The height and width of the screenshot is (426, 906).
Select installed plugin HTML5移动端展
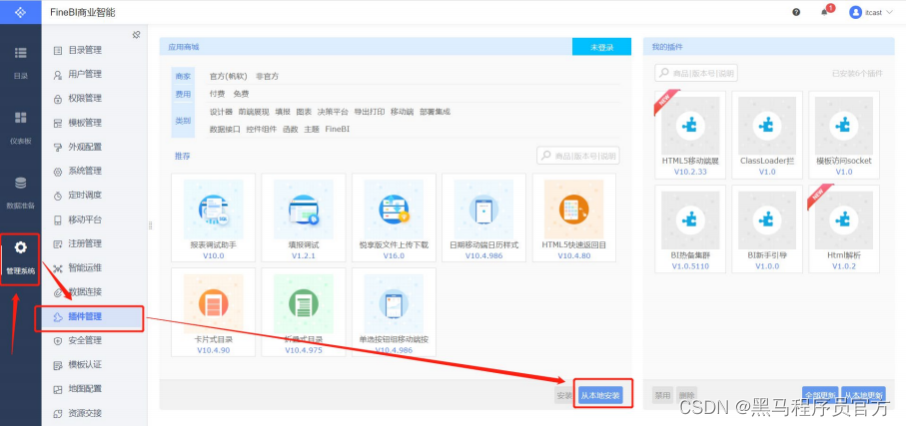(x=690, y=134)
